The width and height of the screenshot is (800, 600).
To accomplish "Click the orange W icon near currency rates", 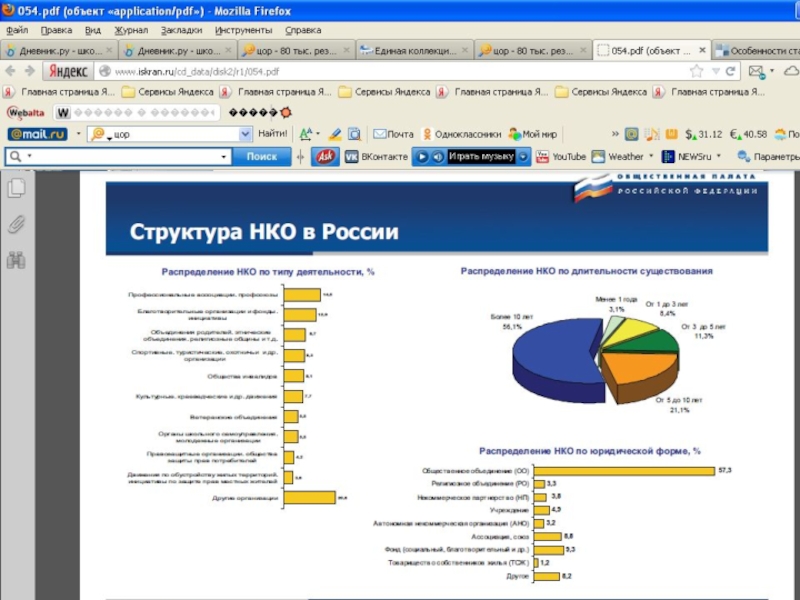I will [671, 134].
